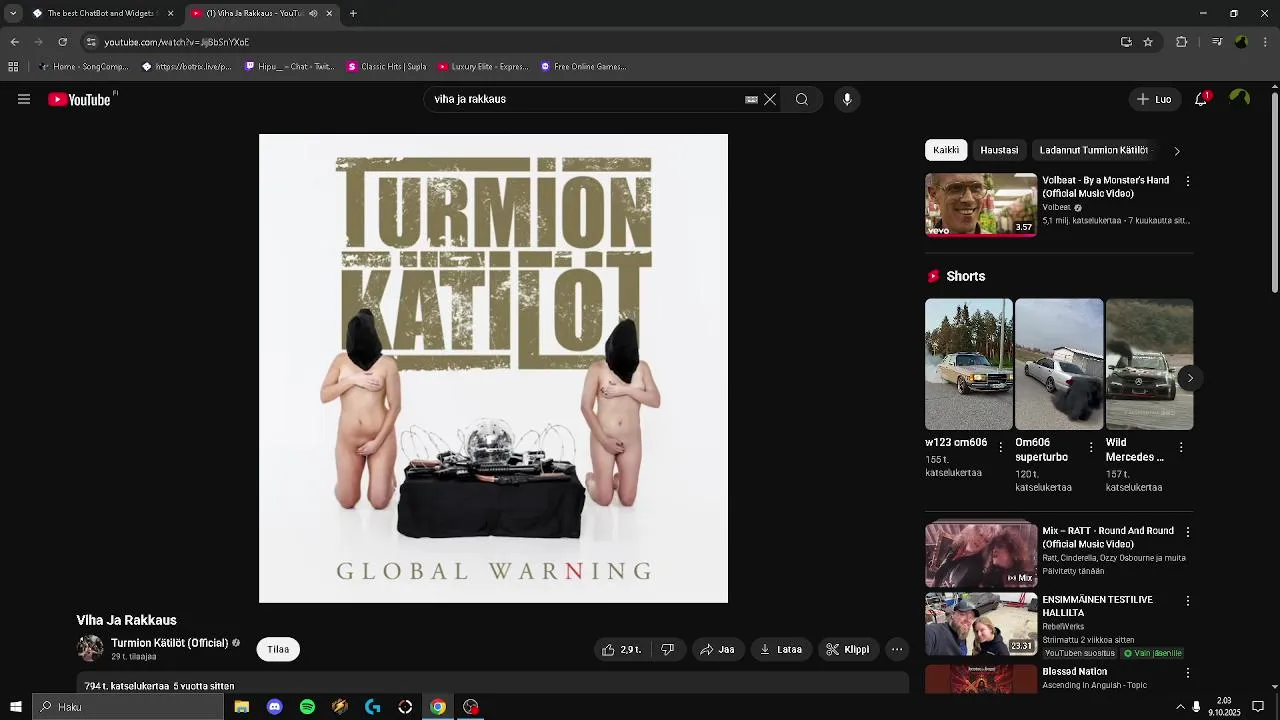Show hidden system tray icons
Screen dimensions: 1280x720
[1180, 707]
